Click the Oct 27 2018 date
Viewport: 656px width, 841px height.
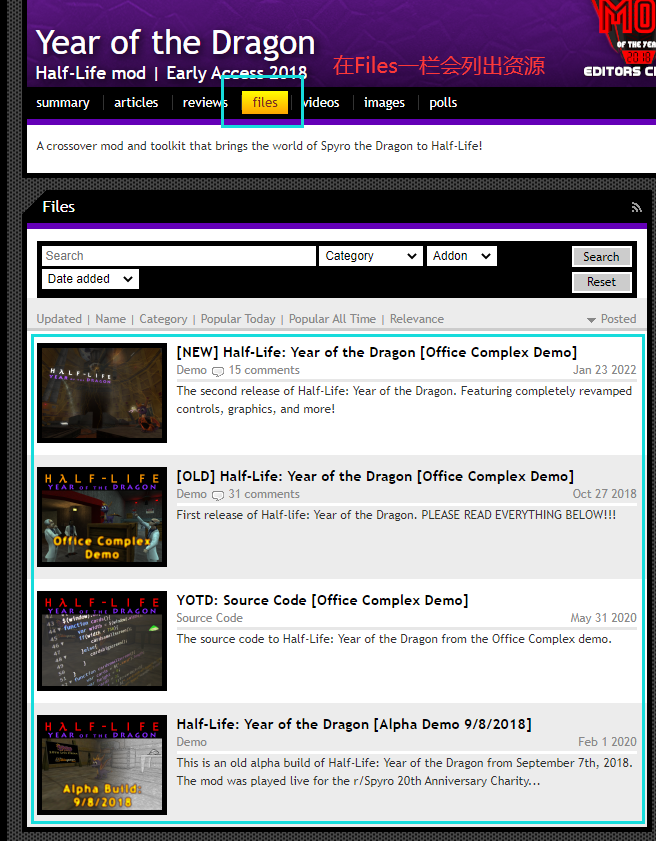[604, 494]
